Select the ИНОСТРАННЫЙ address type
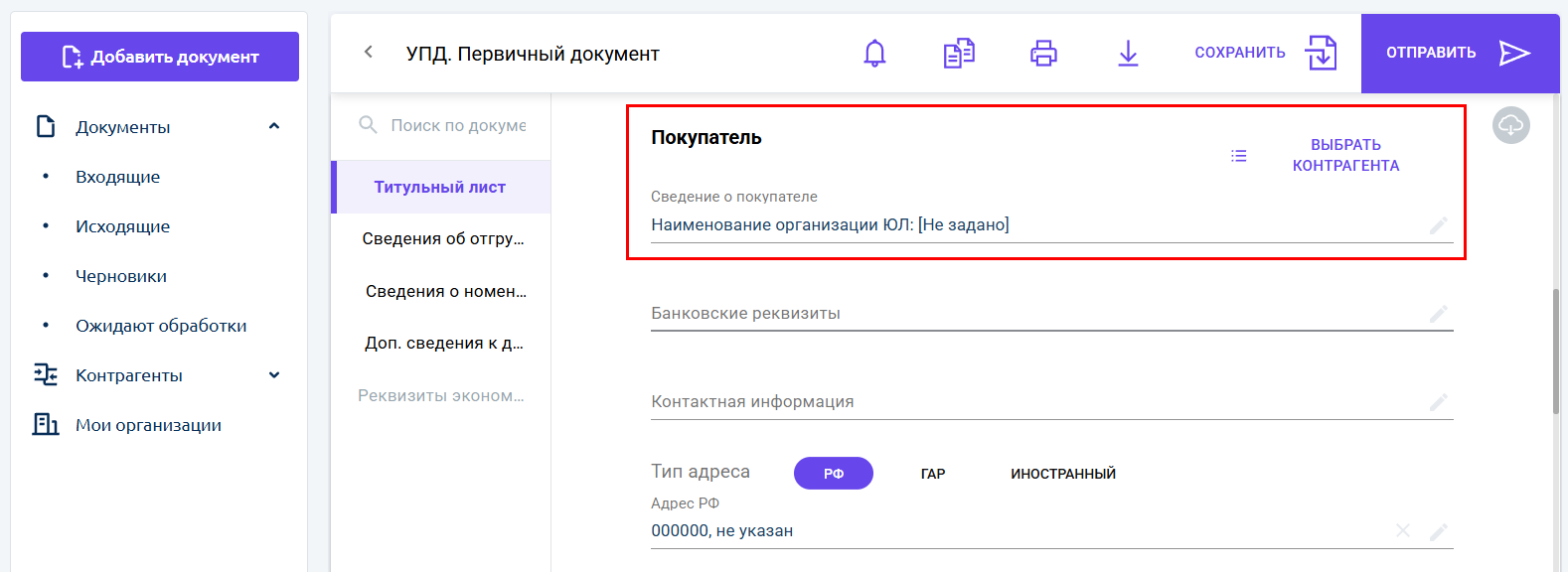 [1063, 474]
